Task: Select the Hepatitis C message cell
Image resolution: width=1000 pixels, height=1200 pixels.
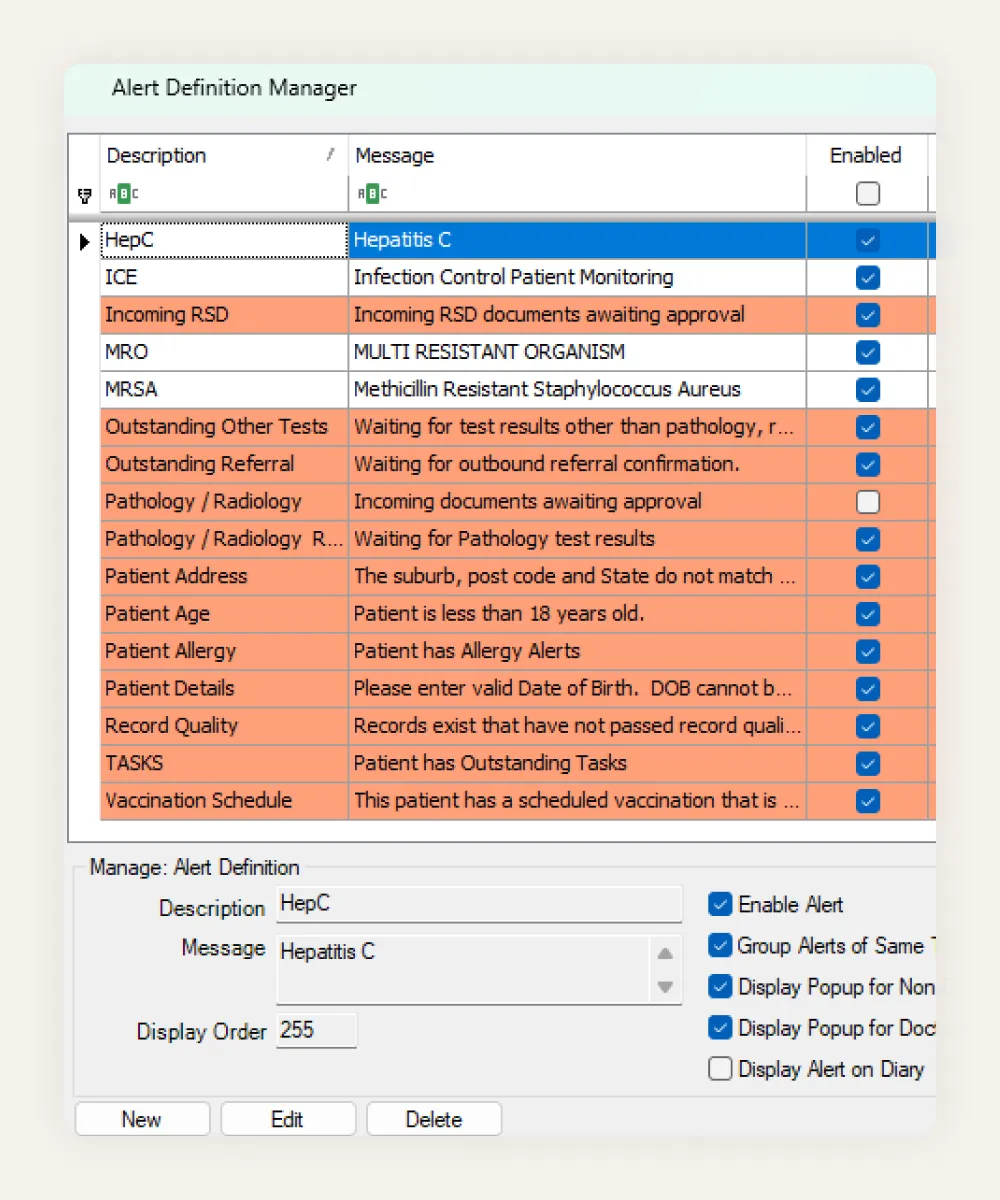Action: point(577,240)
